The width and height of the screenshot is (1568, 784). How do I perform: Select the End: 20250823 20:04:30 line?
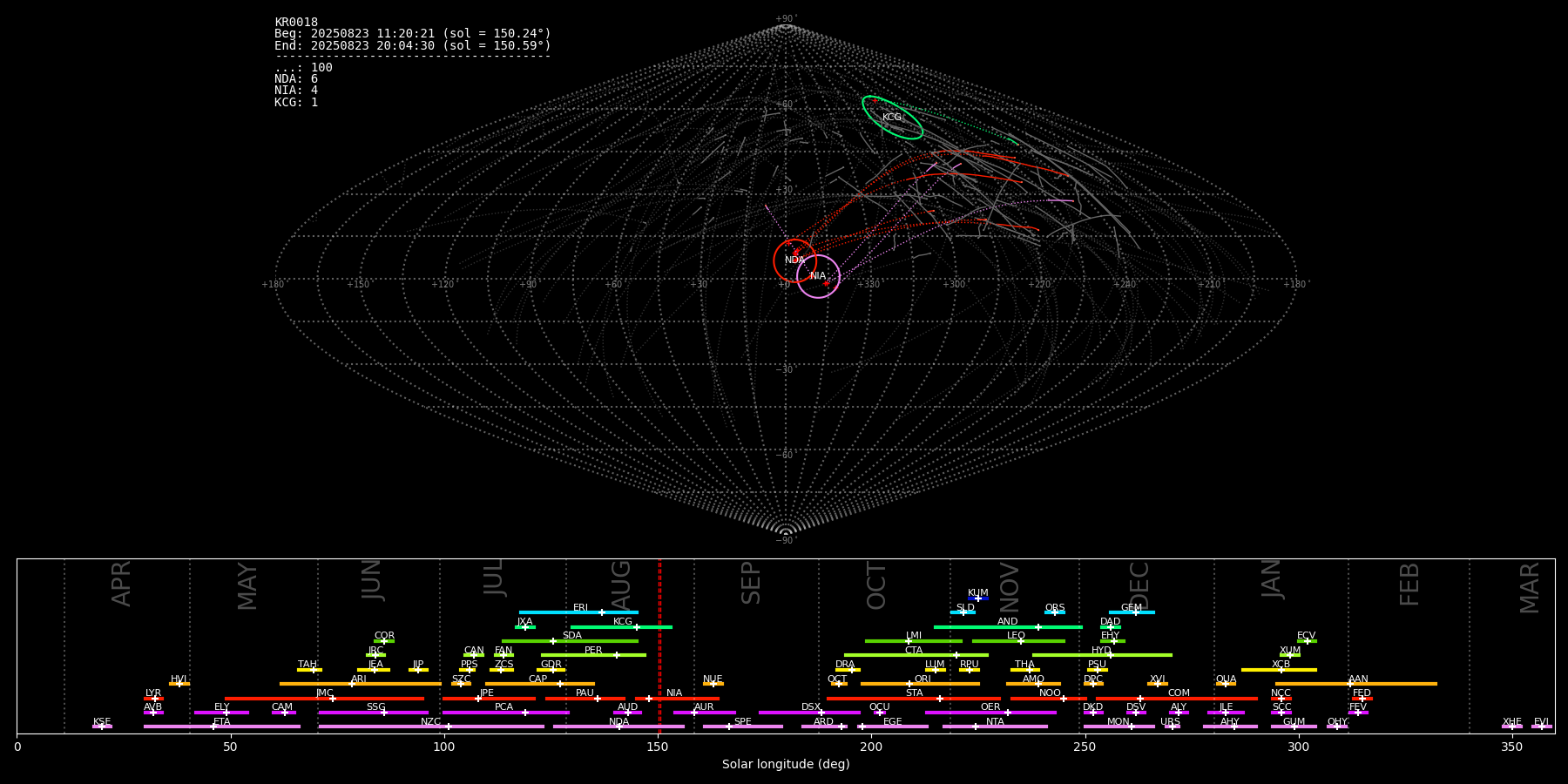413,45
